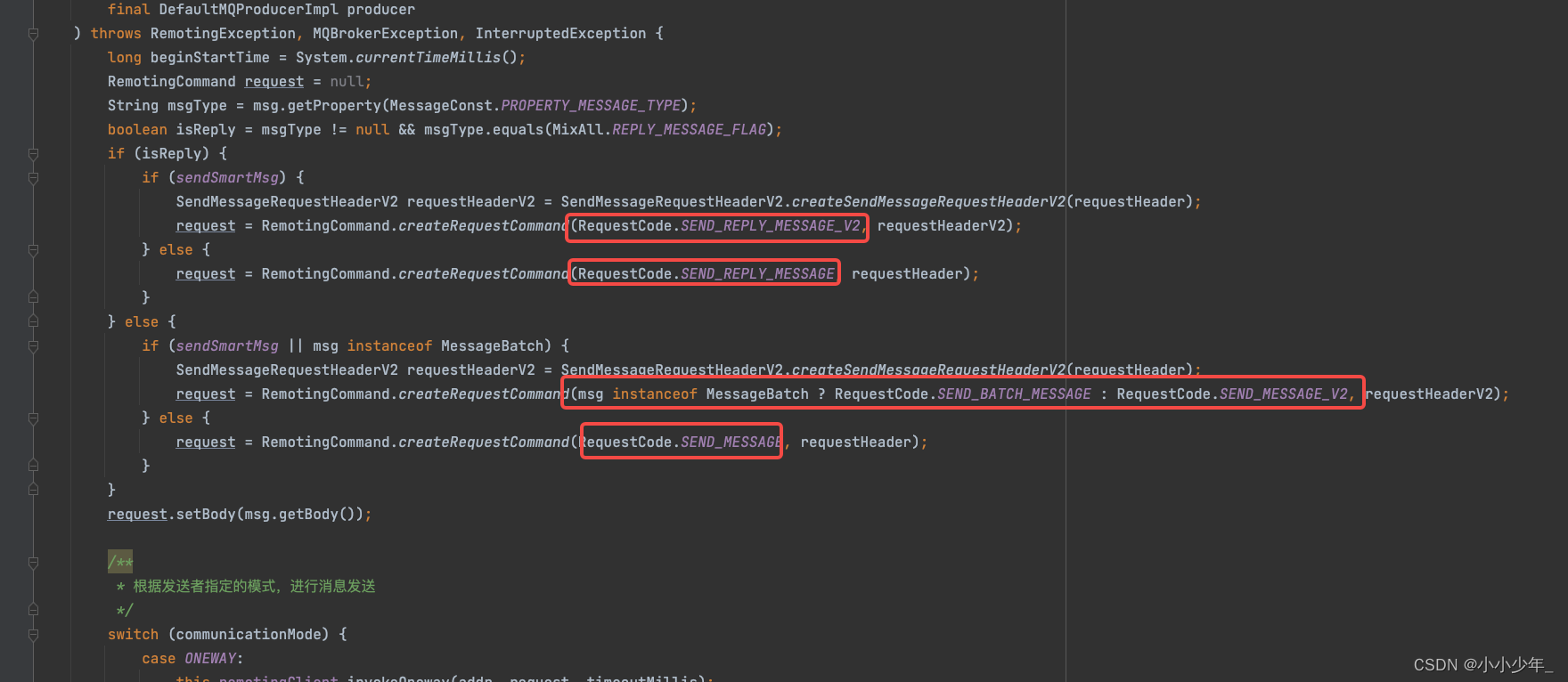The image size is (1568, 682).
Task: Click 'msgType' in the String declaration line
Action: pos(197,106)
